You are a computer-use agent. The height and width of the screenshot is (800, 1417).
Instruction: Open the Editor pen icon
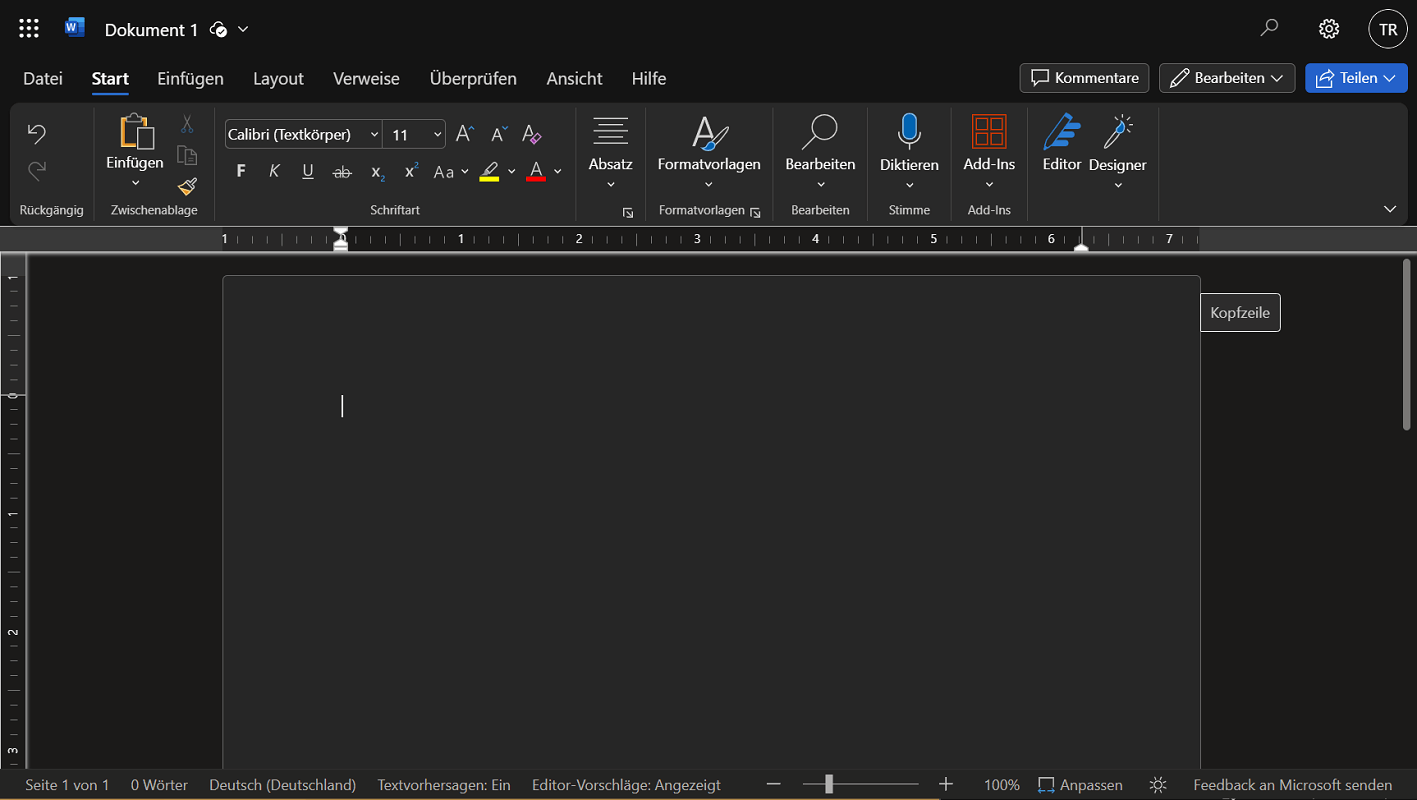click(x=1062, y=143)
